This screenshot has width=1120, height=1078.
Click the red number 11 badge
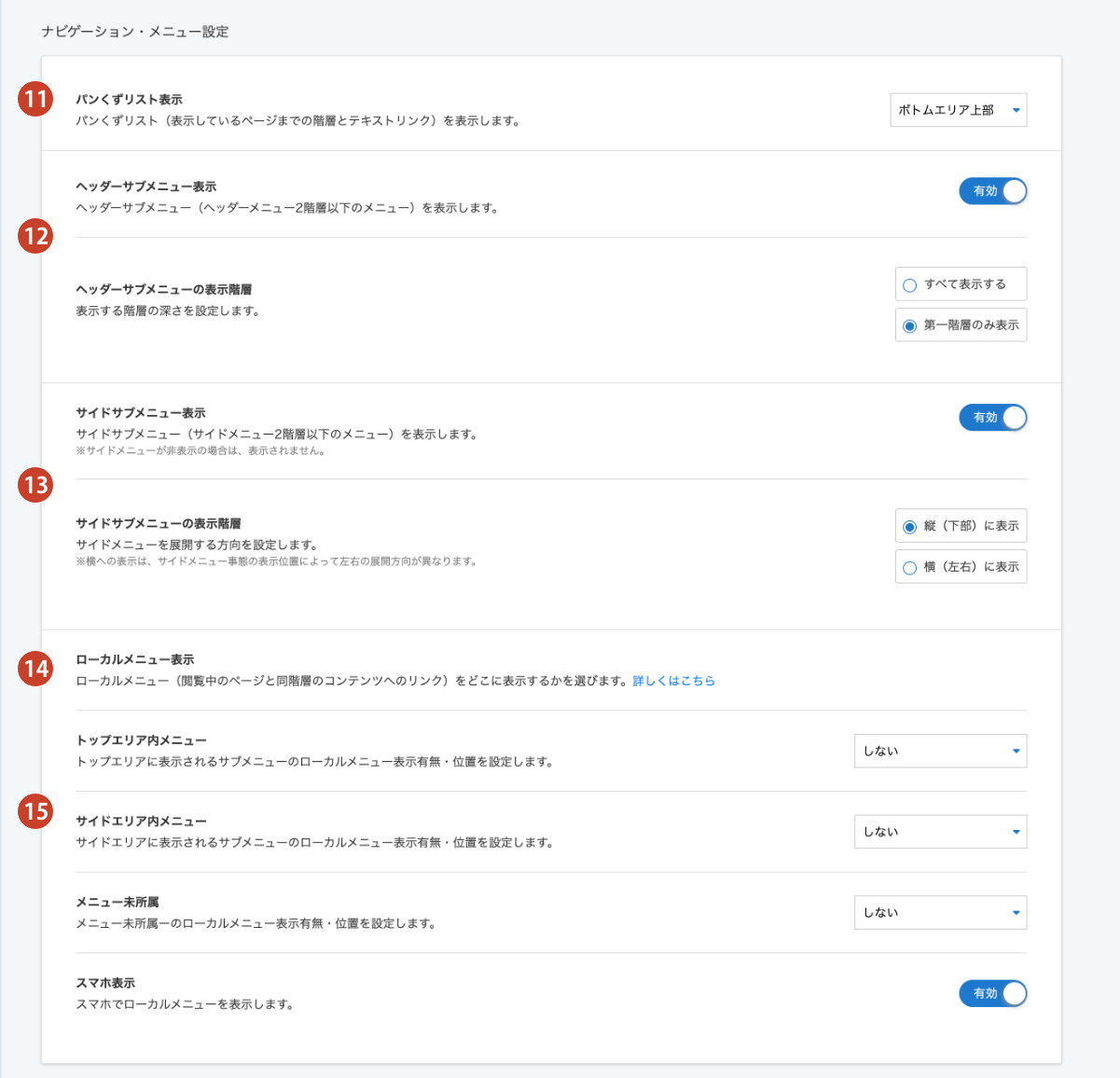tap(35, 99)
